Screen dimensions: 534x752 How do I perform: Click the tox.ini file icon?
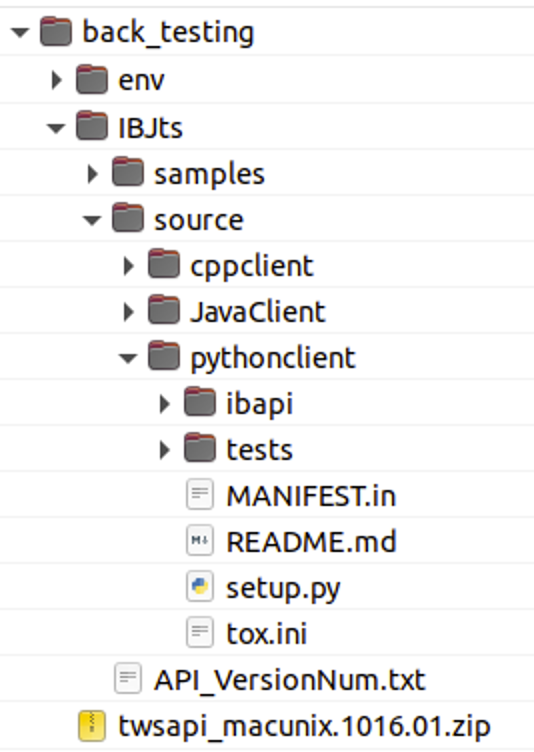(200, 633)
